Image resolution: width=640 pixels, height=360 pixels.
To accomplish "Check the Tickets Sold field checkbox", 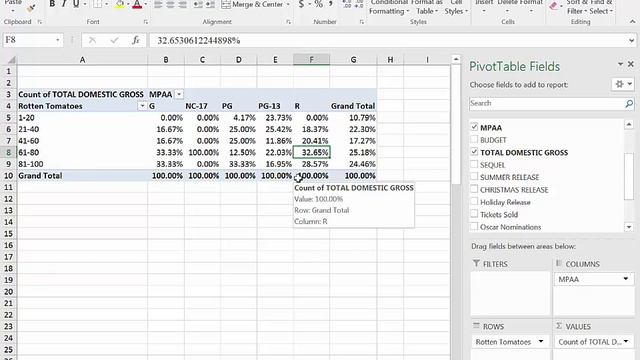I will pos(474,214).
